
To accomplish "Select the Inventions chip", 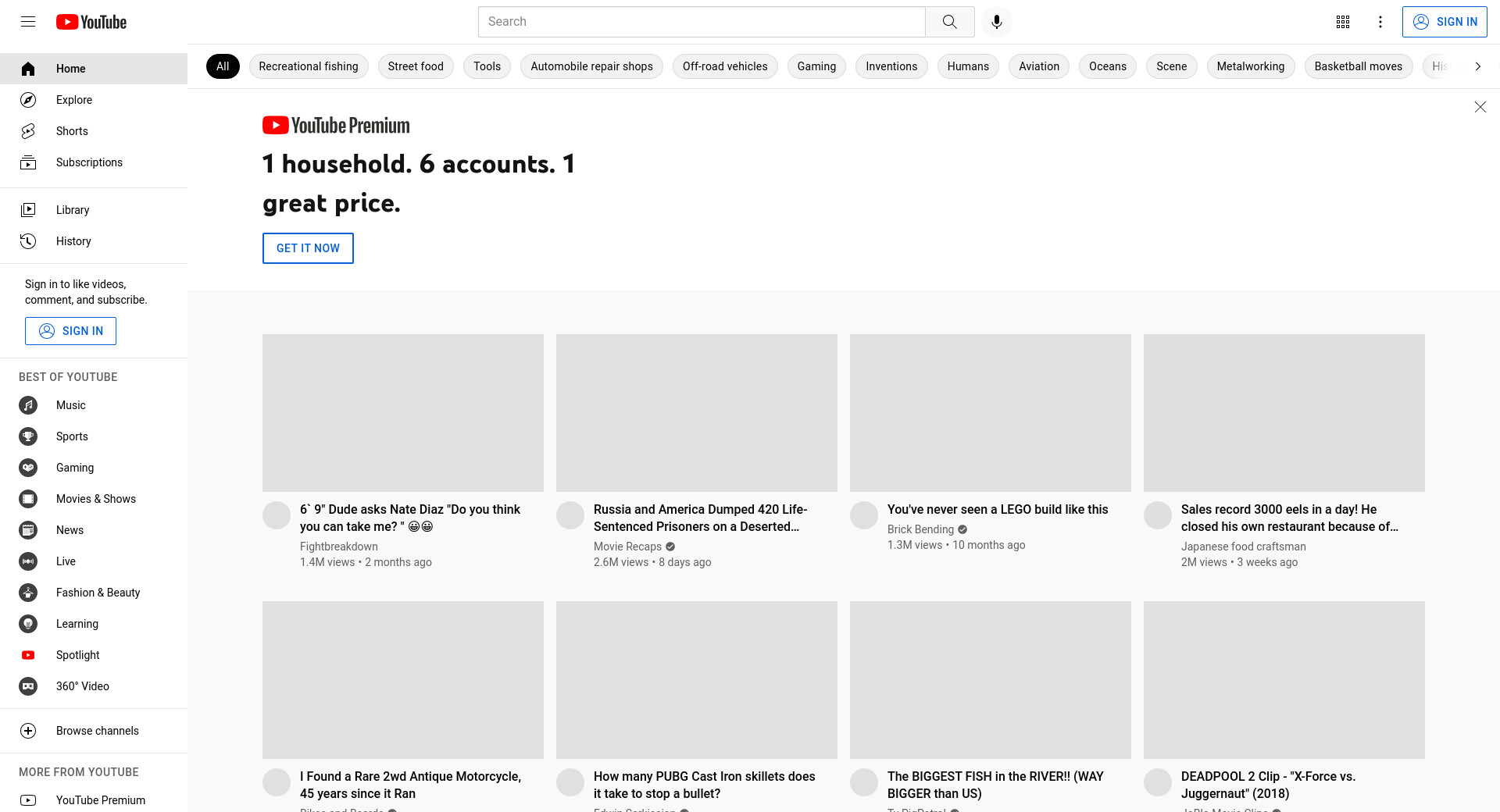I will pyautogui.click(x=891, y=66).
